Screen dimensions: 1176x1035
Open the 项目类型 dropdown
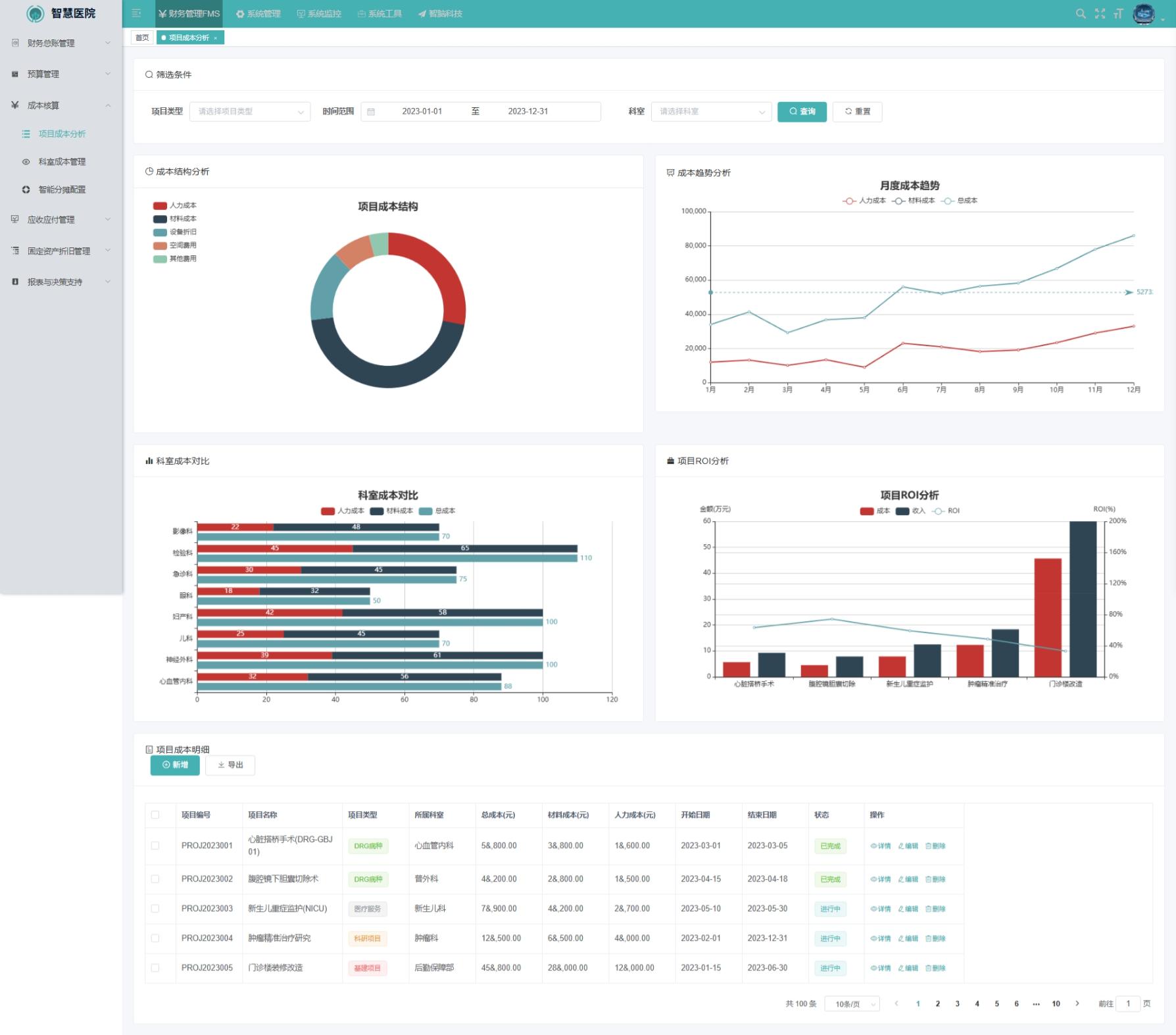click(250, 112)
